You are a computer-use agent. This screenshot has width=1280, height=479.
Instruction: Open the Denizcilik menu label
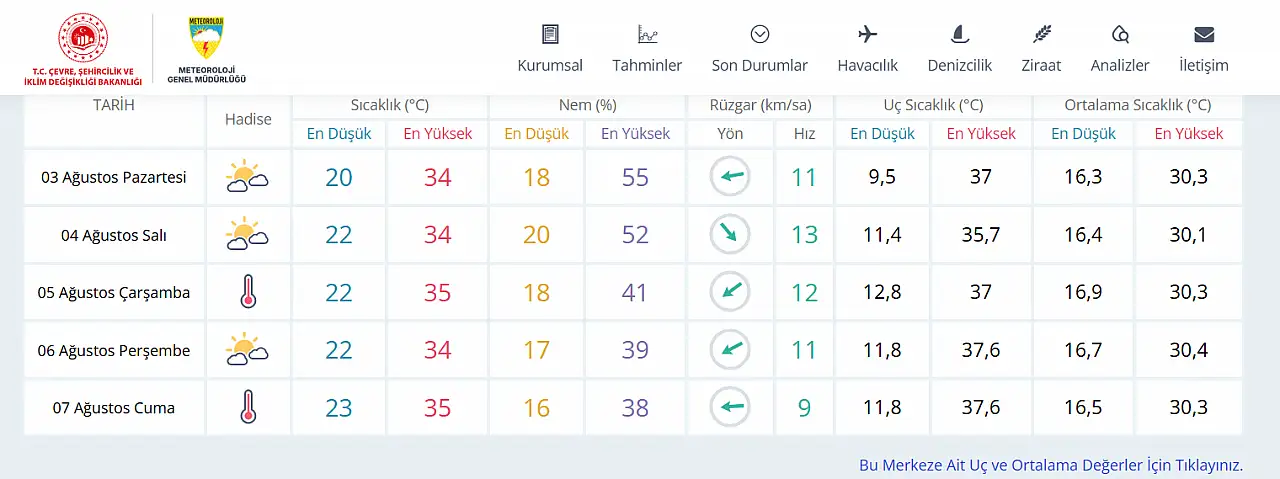coord(960,65)
